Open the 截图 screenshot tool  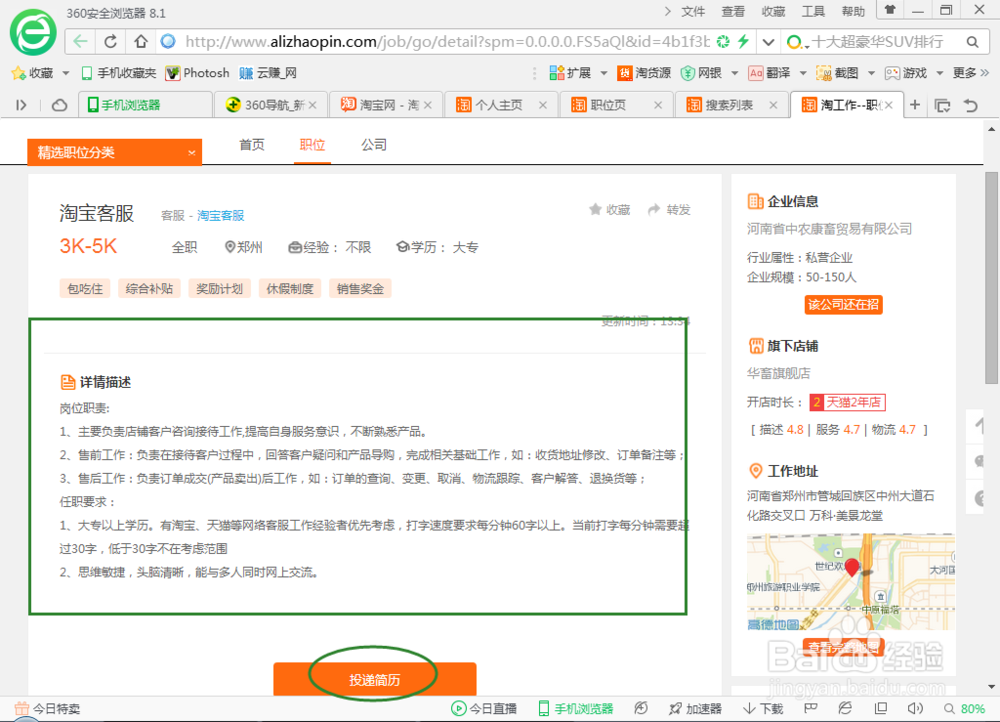coord(837,73)
